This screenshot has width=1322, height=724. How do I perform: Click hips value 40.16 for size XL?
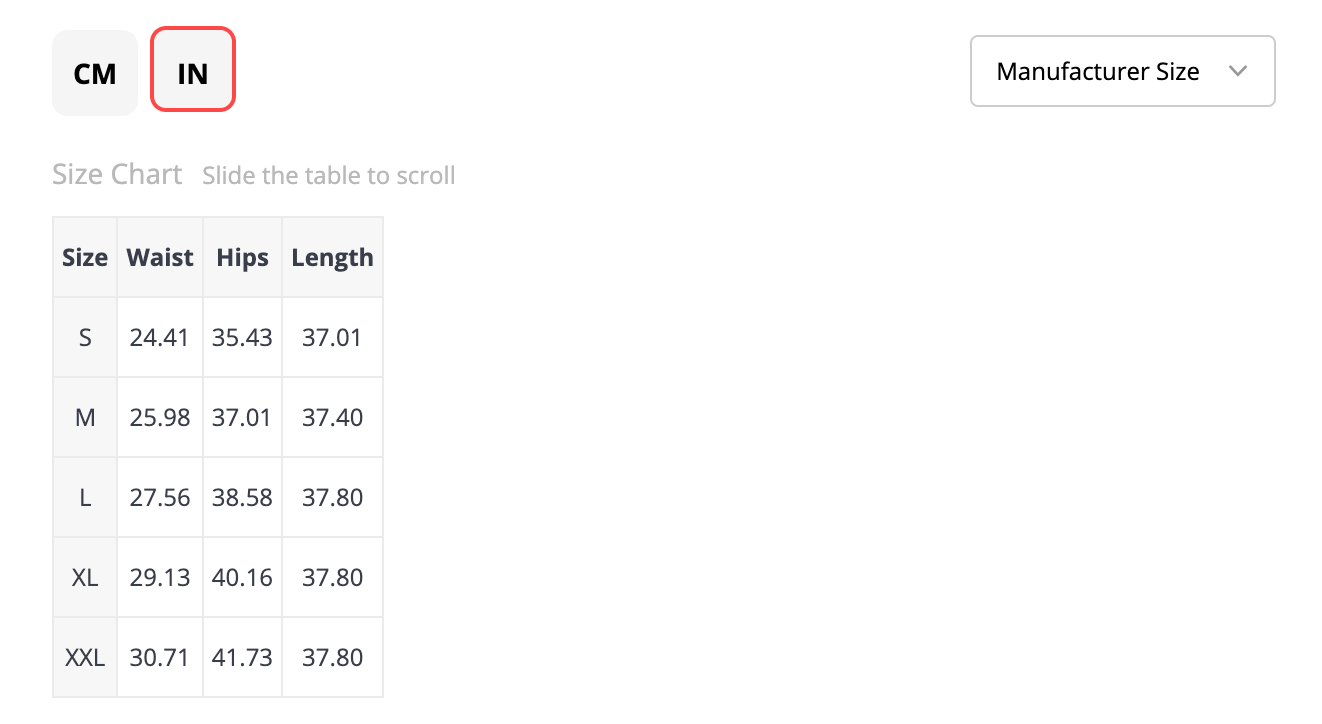[242, 577]
